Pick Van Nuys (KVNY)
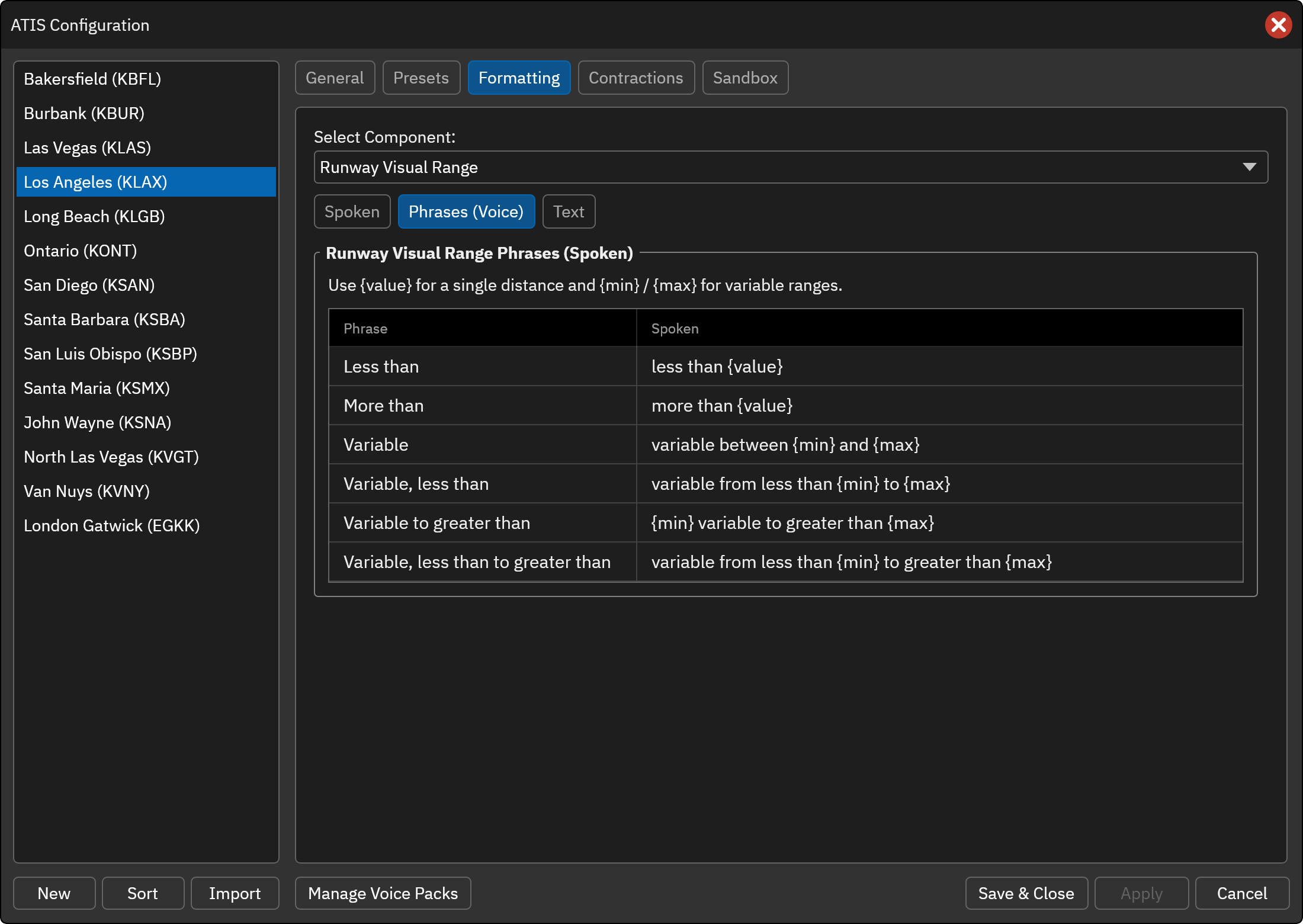Image resolution: width=1303 pixels, height=924 pixels. 146,491
